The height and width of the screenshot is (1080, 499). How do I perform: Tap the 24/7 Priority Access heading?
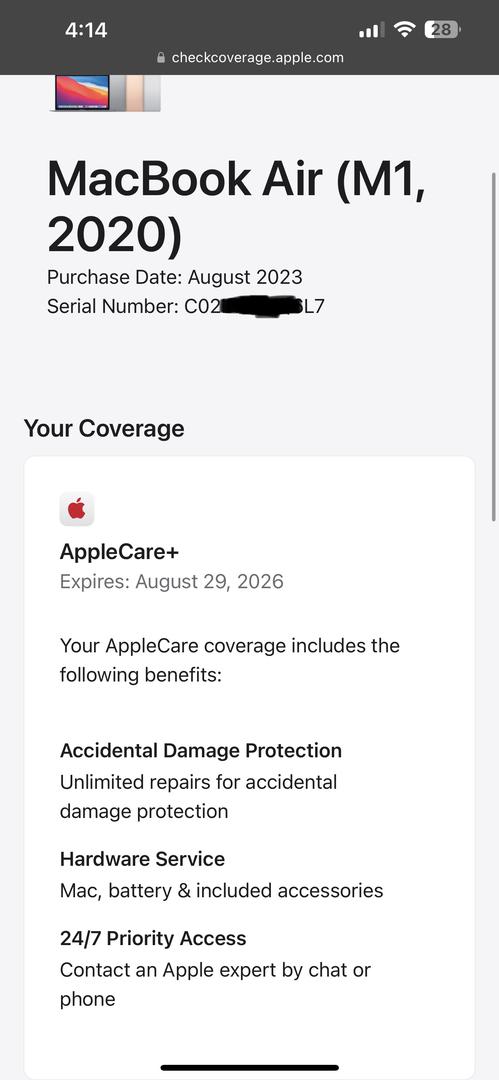tap(153, 938)
